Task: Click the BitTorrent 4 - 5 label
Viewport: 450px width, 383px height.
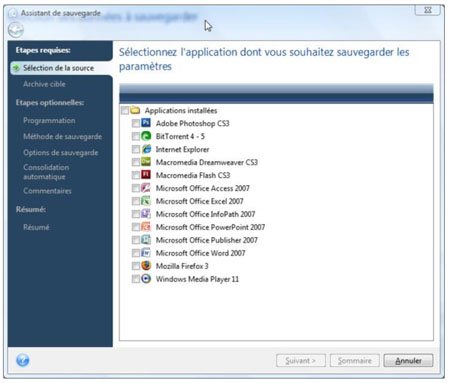Action: pos(180,136)
